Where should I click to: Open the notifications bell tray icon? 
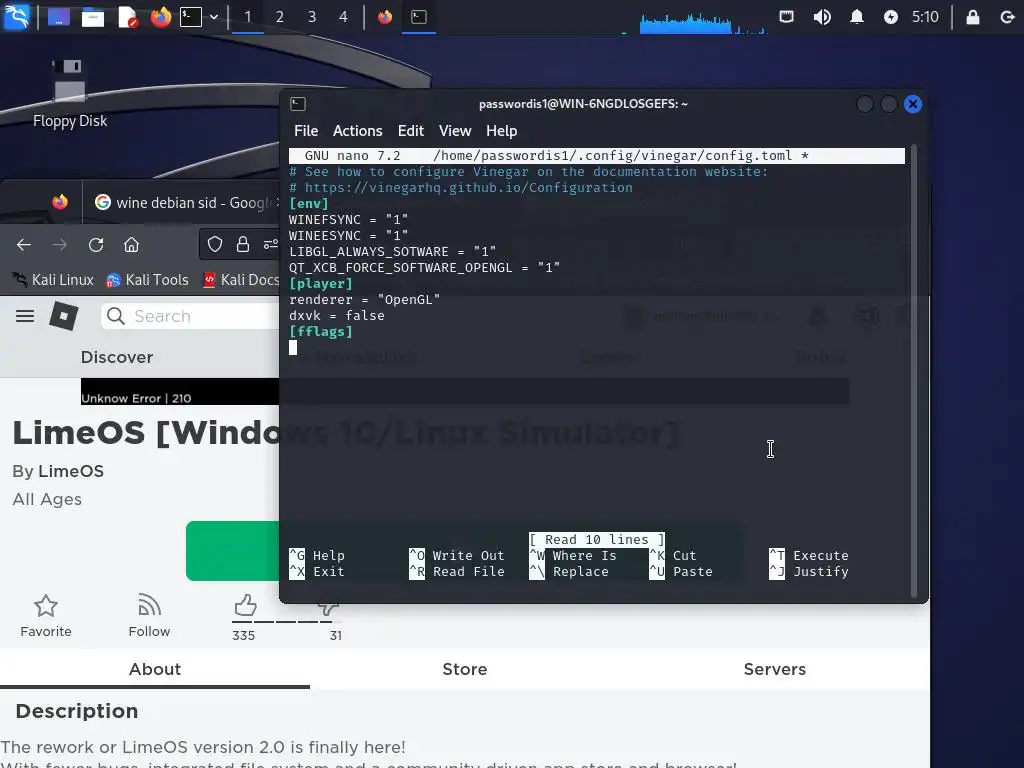point(856,16)
